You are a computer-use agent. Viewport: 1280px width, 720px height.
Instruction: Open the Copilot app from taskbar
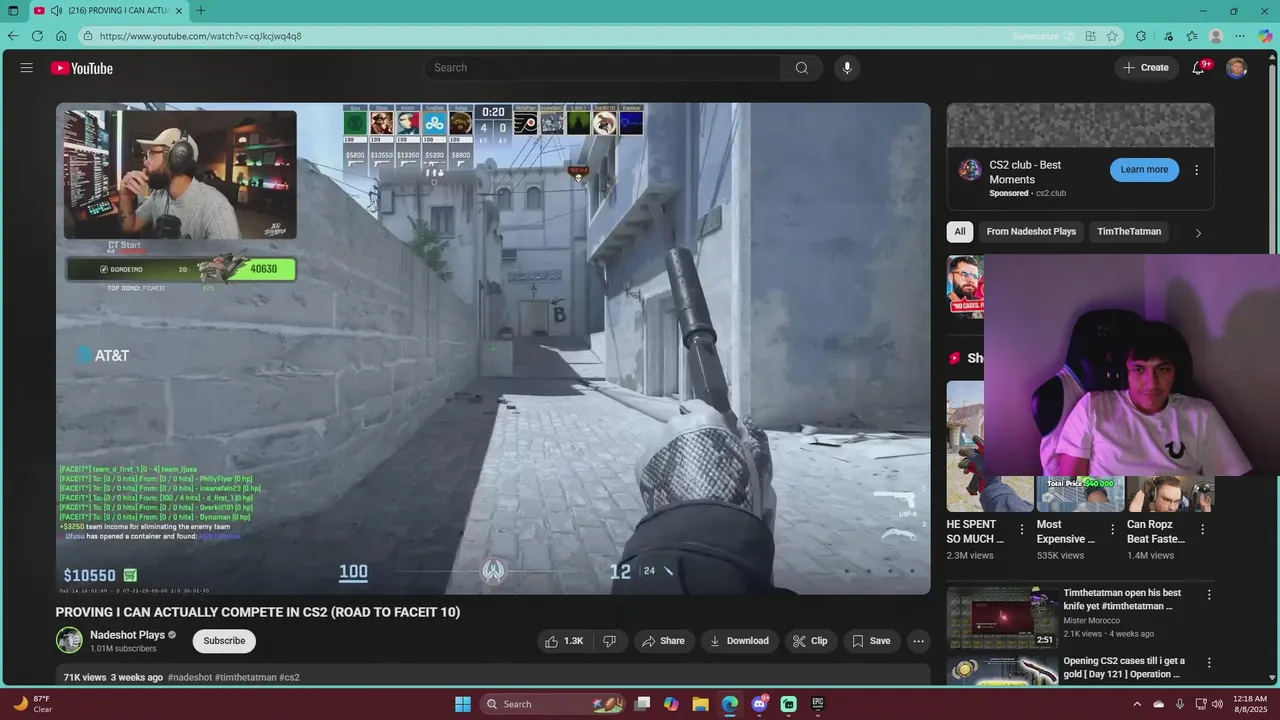pos(671,704)
